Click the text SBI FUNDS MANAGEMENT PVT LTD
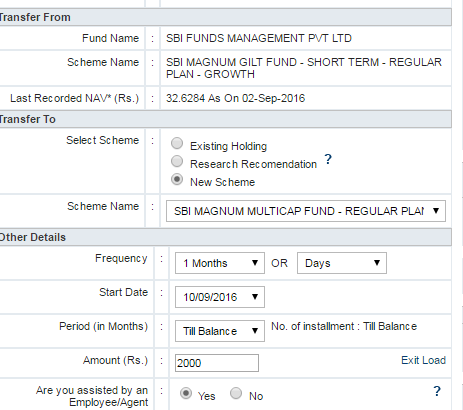The height and width of the screenshot is (410, 463). (x=259, y=38)
